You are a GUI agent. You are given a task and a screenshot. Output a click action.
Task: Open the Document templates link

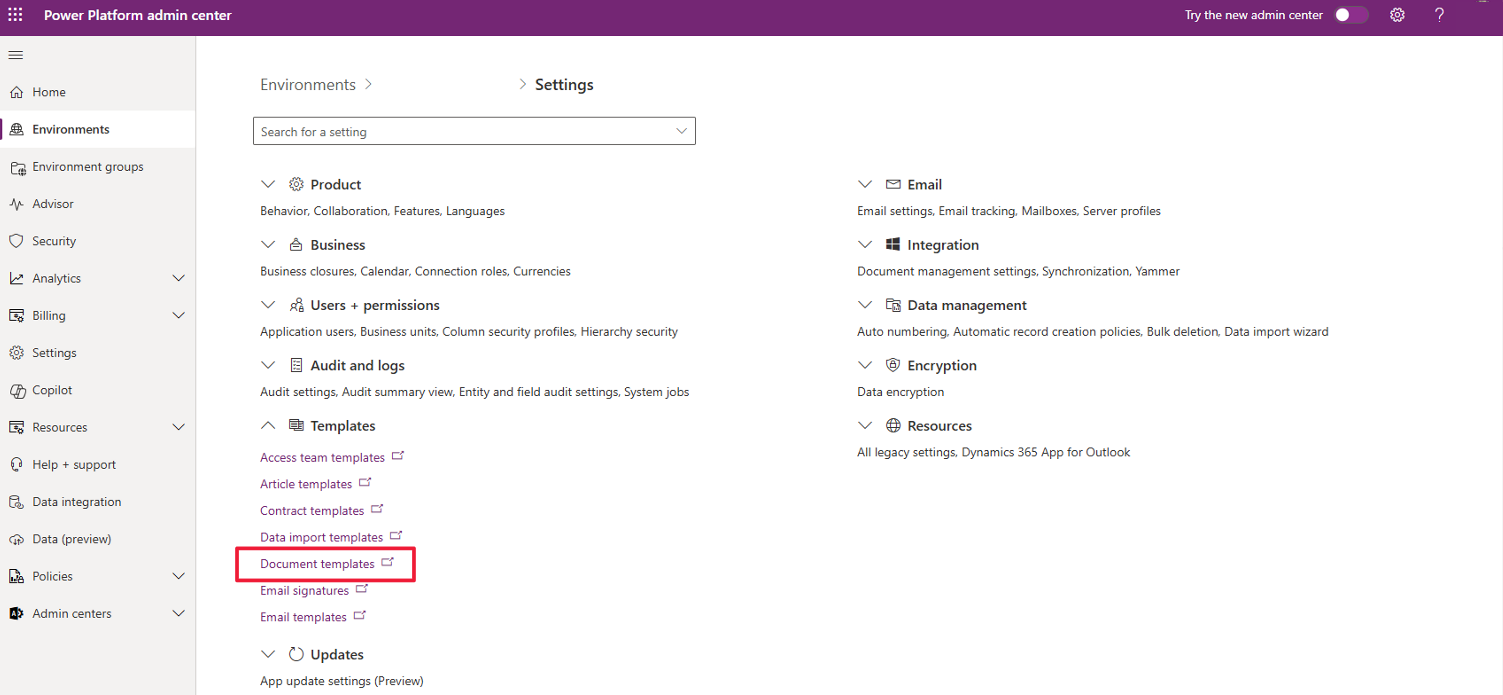pyautogui.click(x=317, y=564)
